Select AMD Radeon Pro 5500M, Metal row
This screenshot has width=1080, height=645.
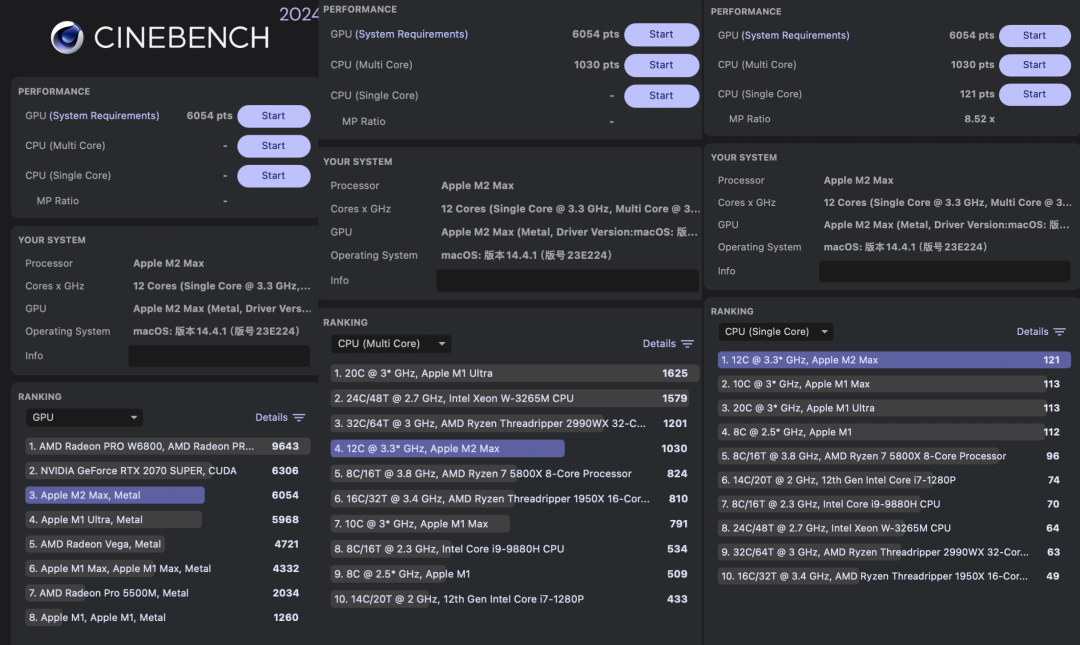pyautogui.click(x=167, y=593)
